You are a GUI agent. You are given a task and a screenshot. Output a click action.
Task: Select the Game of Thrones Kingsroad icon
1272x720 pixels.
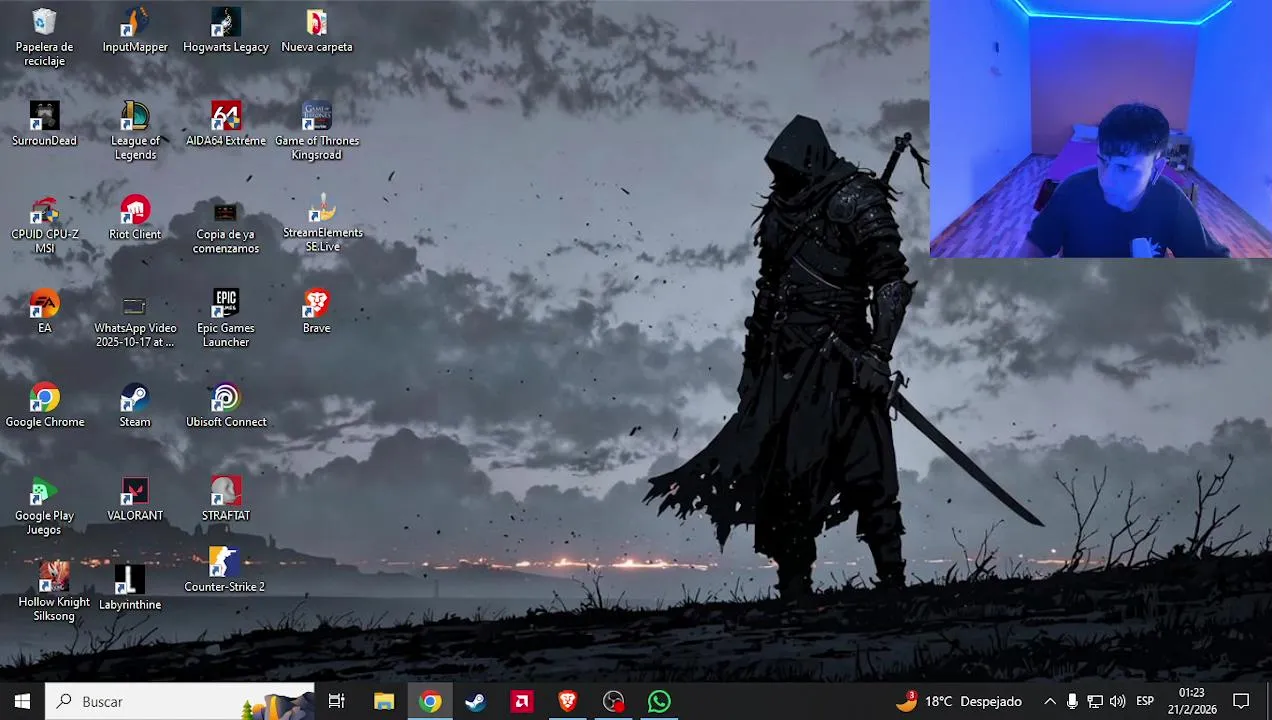tap(316, 131)
